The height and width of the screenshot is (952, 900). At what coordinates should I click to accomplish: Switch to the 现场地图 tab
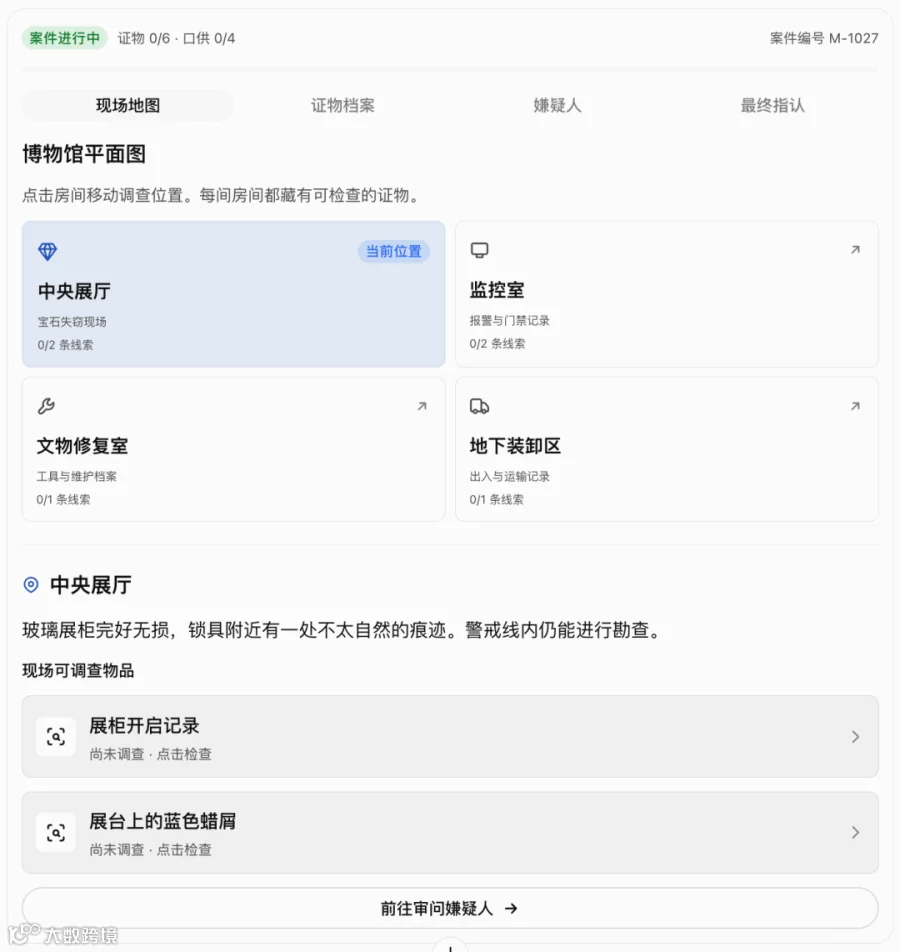tap(128, 106)
